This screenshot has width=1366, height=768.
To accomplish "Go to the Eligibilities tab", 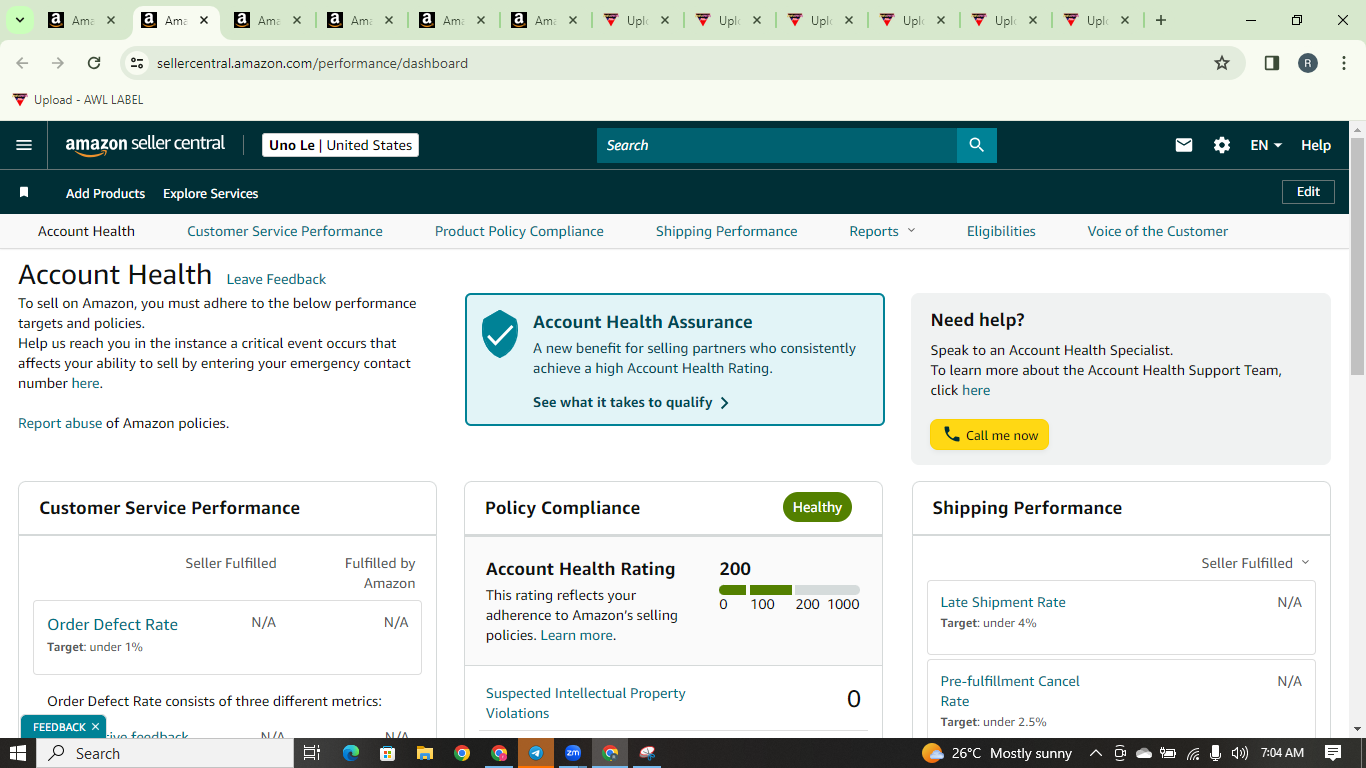I will tap(1001, 231).
